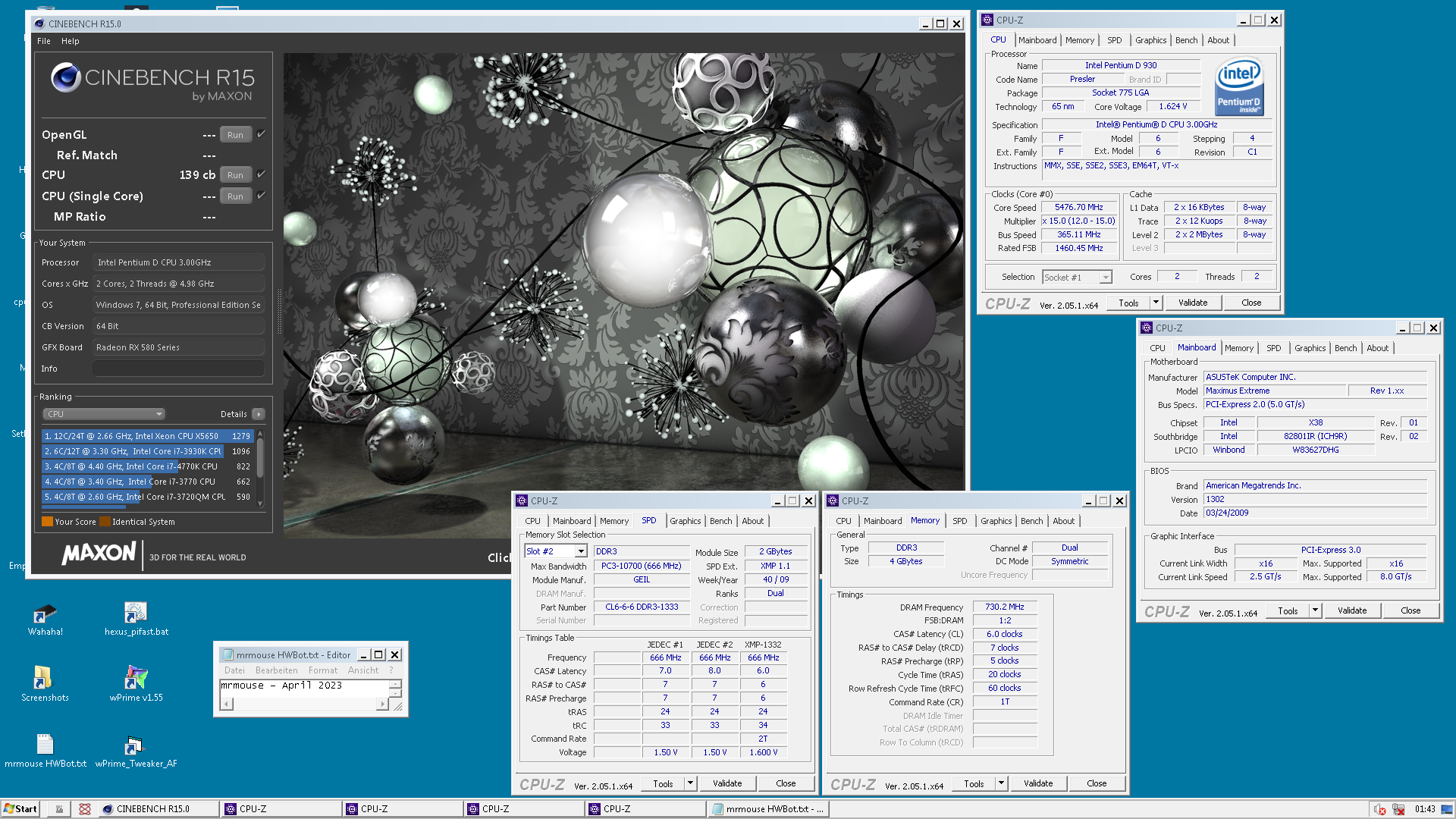
Task: Click the Windows Start button
Action: click(x=20, y=809)
